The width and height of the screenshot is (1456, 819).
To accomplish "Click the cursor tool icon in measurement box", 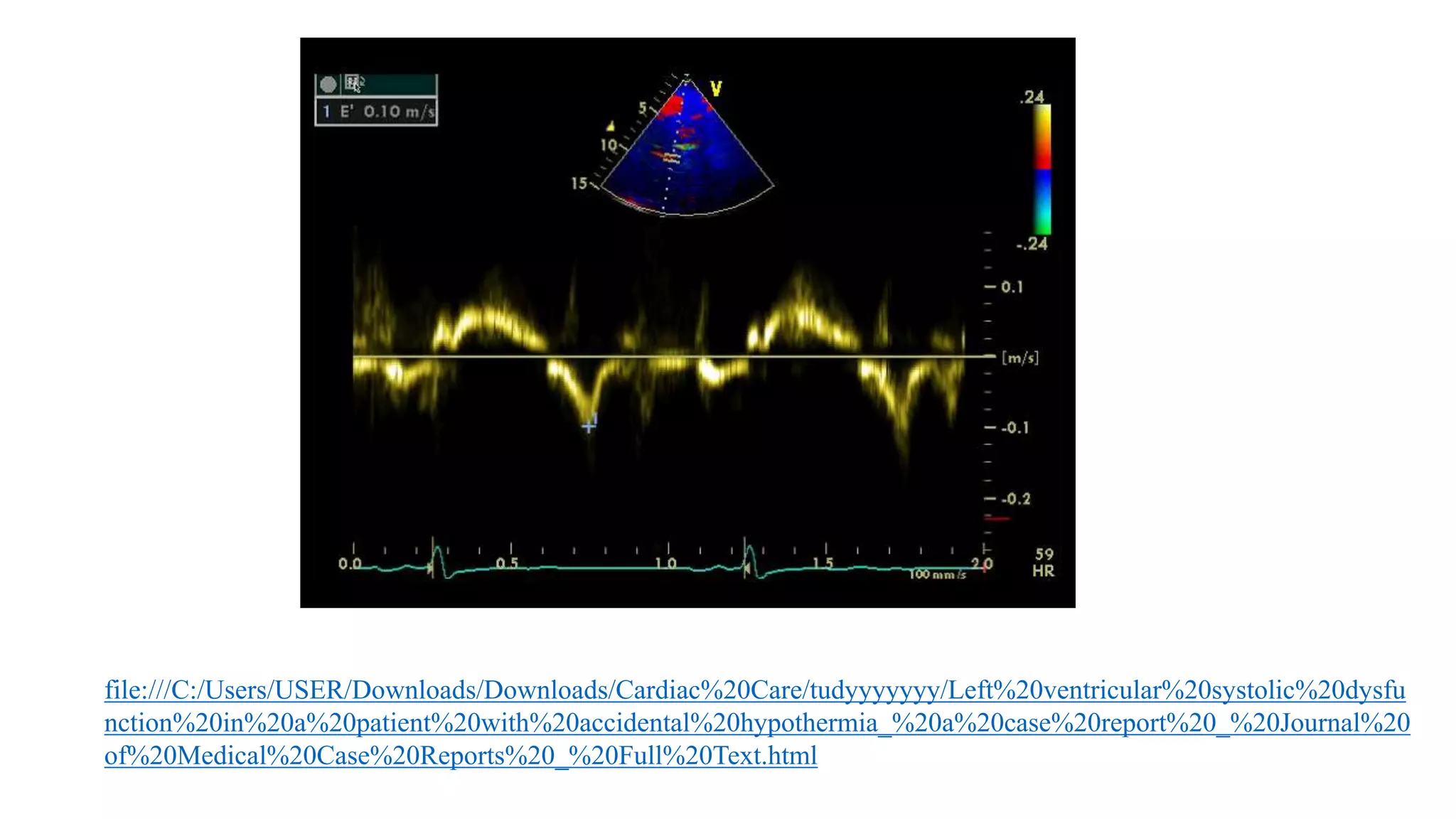I will [354, 84].
